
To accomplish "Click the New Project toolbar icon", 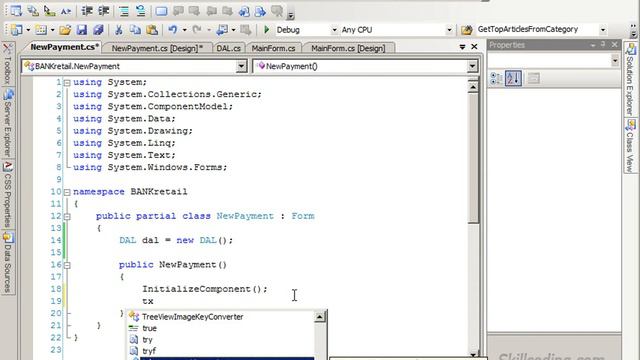I will coord(17,30).
